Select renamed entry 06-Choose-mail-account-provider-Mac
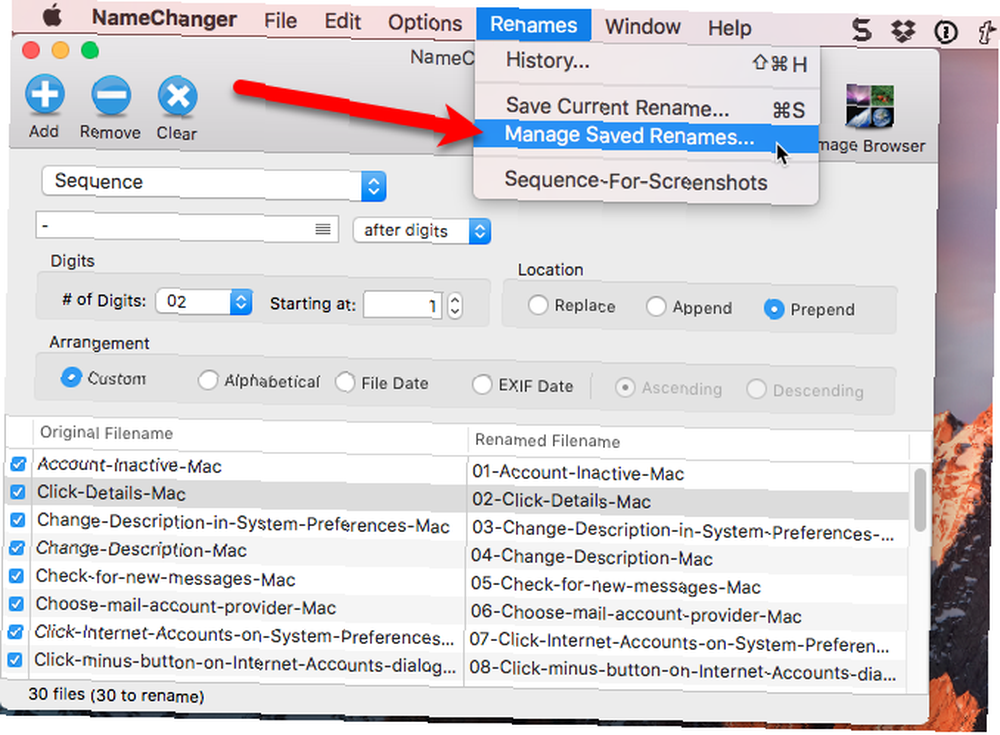 636,614
